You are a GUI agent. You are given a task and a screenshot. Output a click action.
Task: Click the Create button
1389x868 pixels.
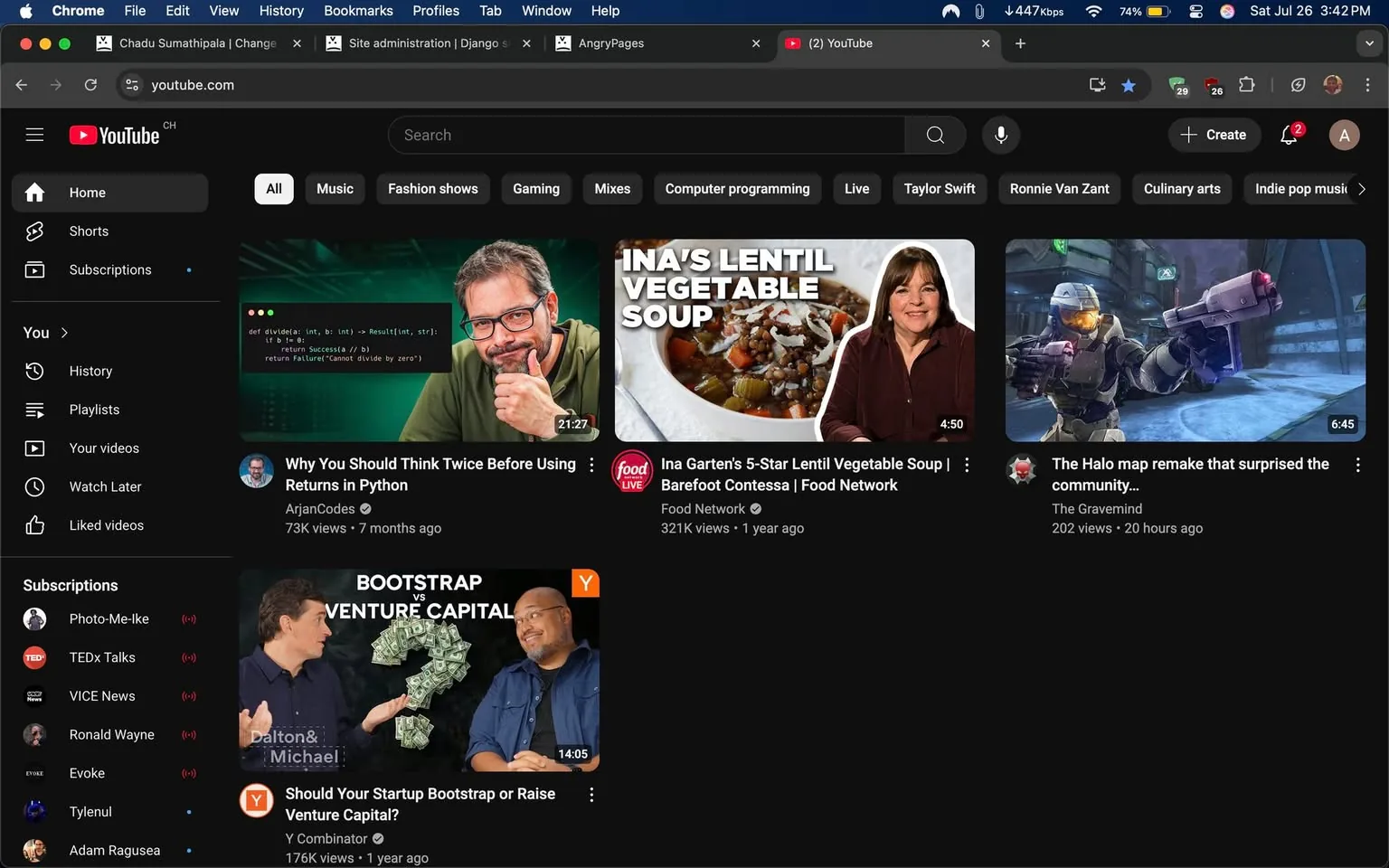pyautogui.click(x=1214, y=134)
